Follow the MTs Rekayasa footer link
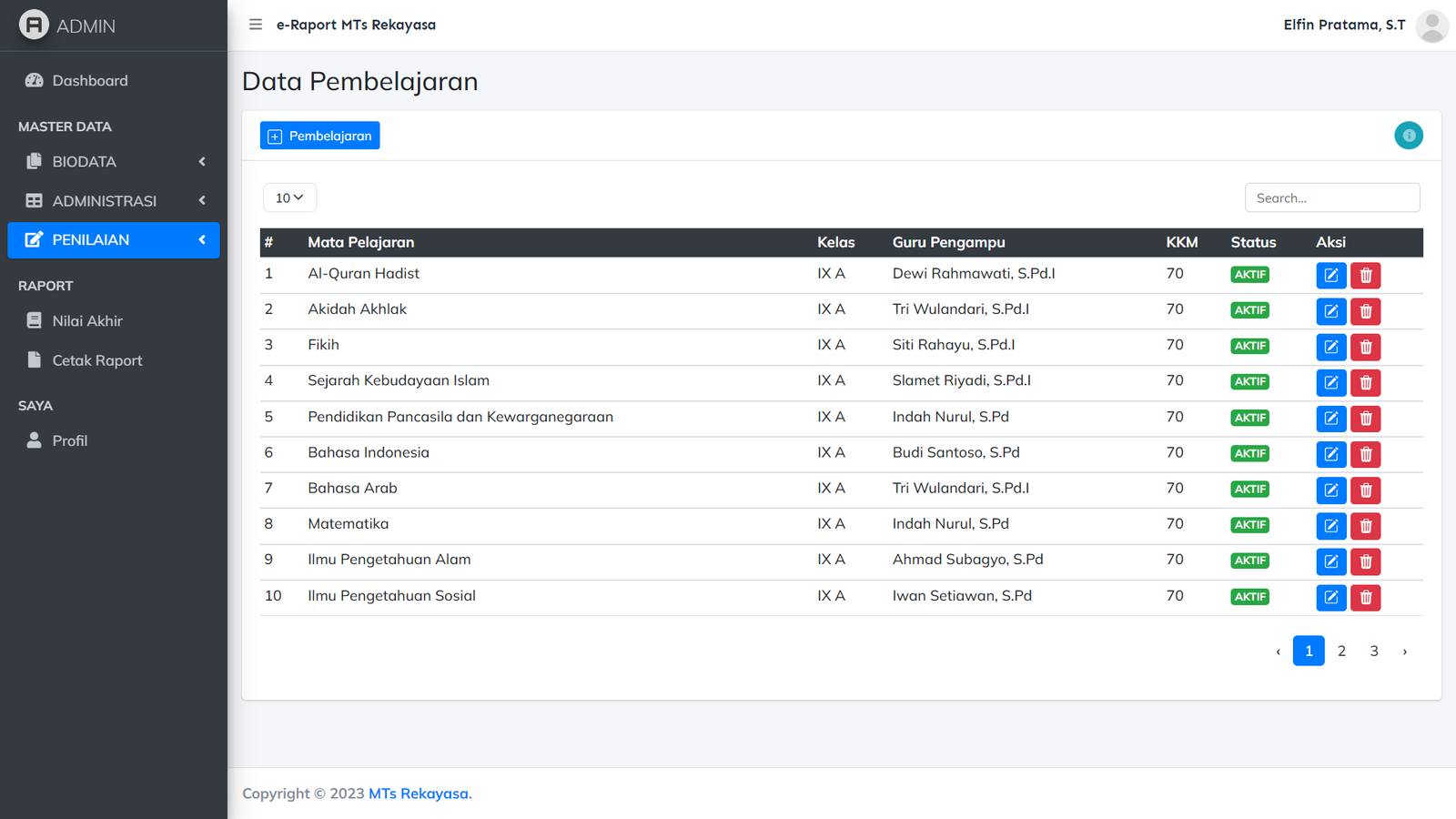This screenshot has width=1456, height=819. (x=420, y=794)
